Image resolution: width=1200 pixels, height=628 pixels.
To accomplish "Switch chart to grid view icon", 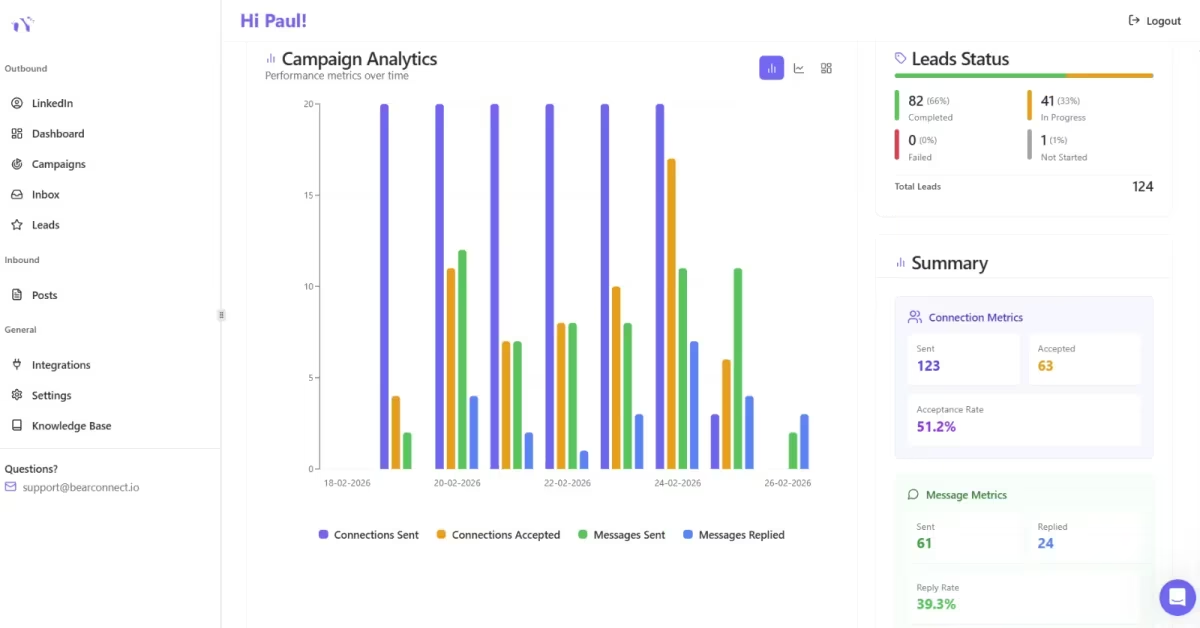I will (826, 68).
